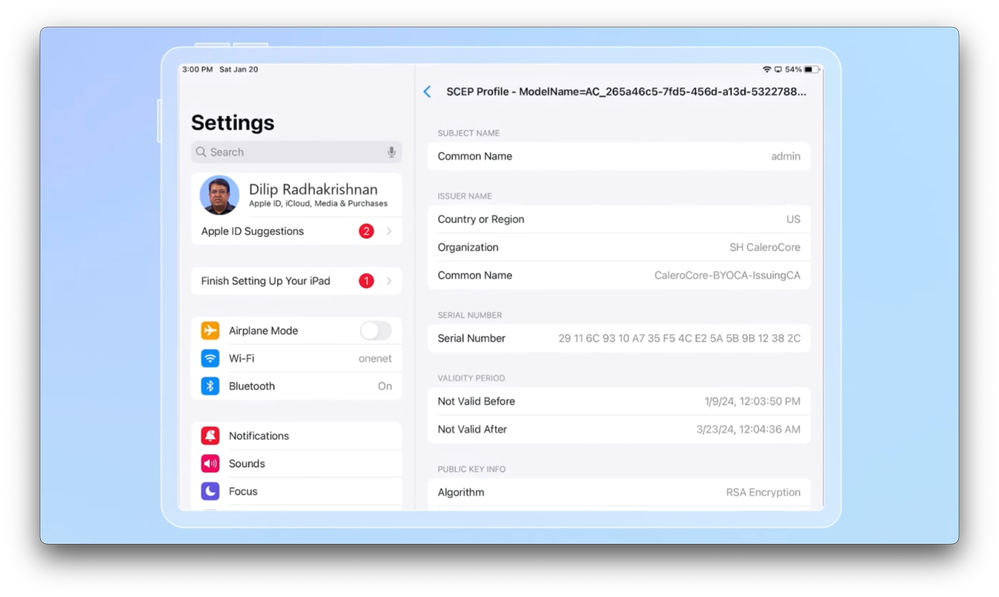Viewport: 999px width, 597px height.
Task: Tap the ISSUER NAME section header
Action: click(x=464, y=196)
